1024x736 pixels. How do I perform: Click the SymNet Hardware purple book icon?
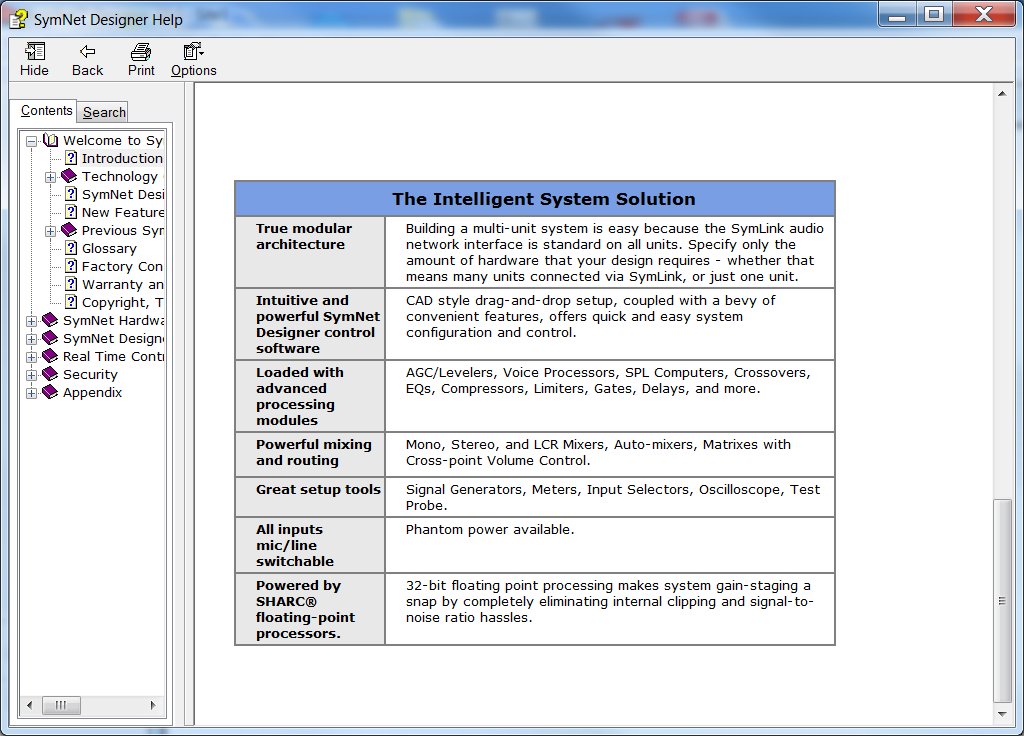click(50, 320)
